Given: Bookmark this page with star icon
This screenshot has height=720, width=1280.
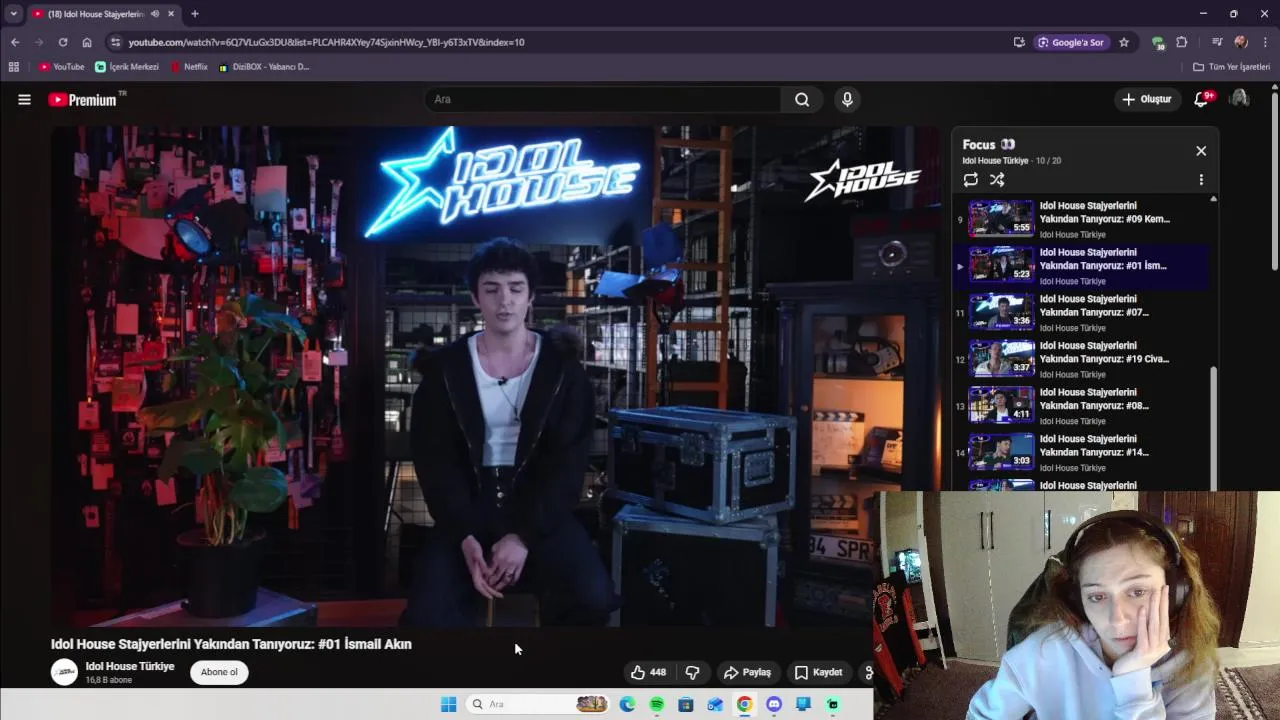Looking at the screenshot, I should (1124, 42).
